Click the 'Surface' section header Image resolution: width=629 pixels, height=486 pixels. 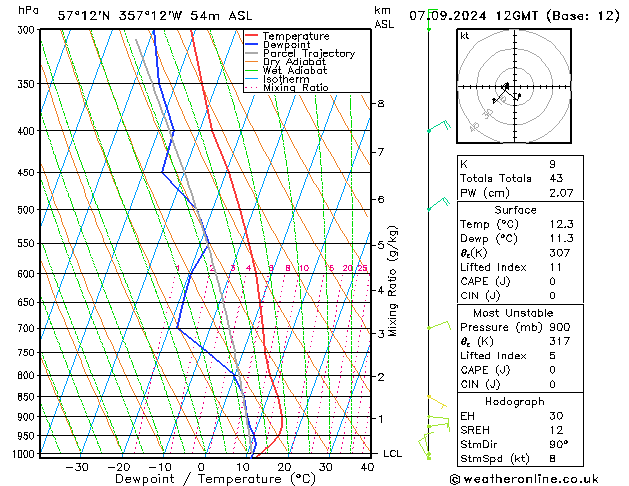[x=514, y=211]
